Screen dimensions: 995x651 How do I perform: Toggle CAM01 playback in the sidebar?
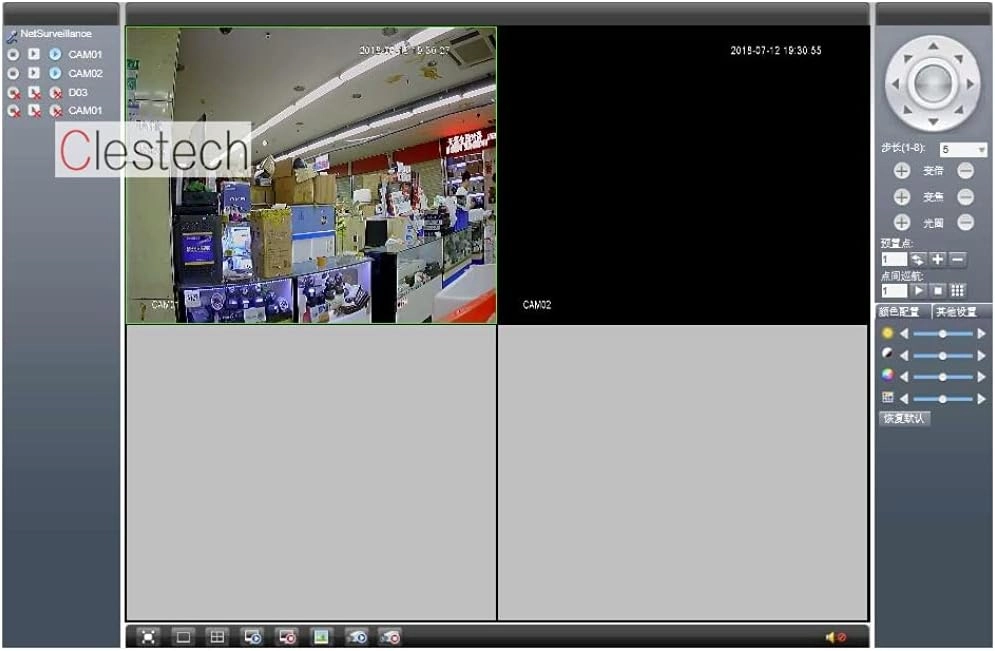tap(53, 54)
